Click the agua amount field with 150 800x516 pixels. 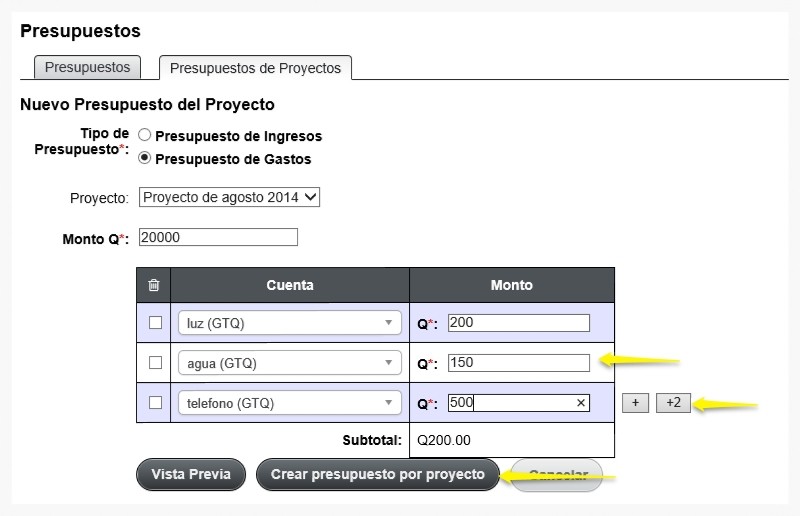click(519, 362)
